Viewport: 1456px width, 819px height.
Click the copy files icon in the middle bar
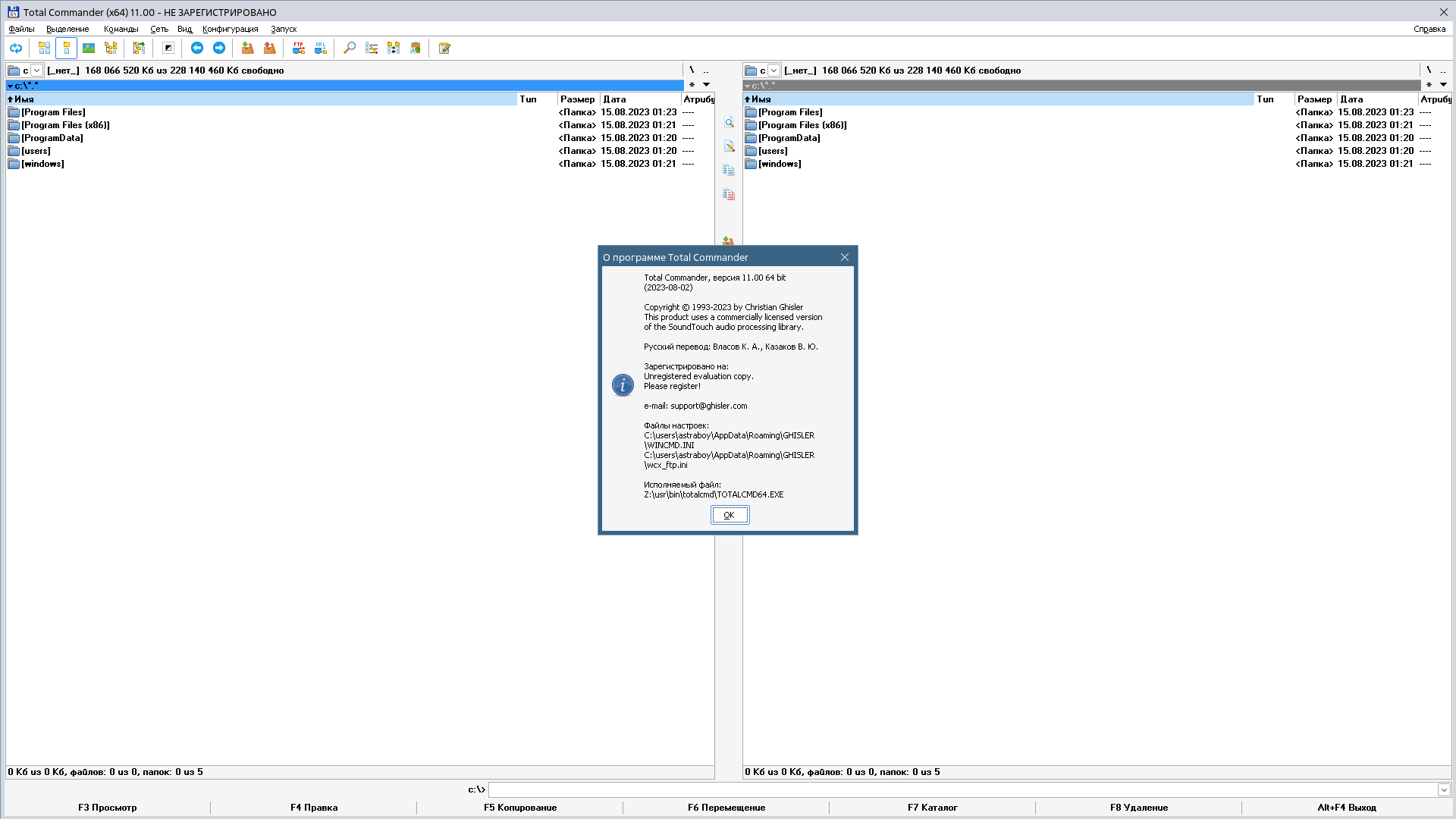(x=729, y=171)
